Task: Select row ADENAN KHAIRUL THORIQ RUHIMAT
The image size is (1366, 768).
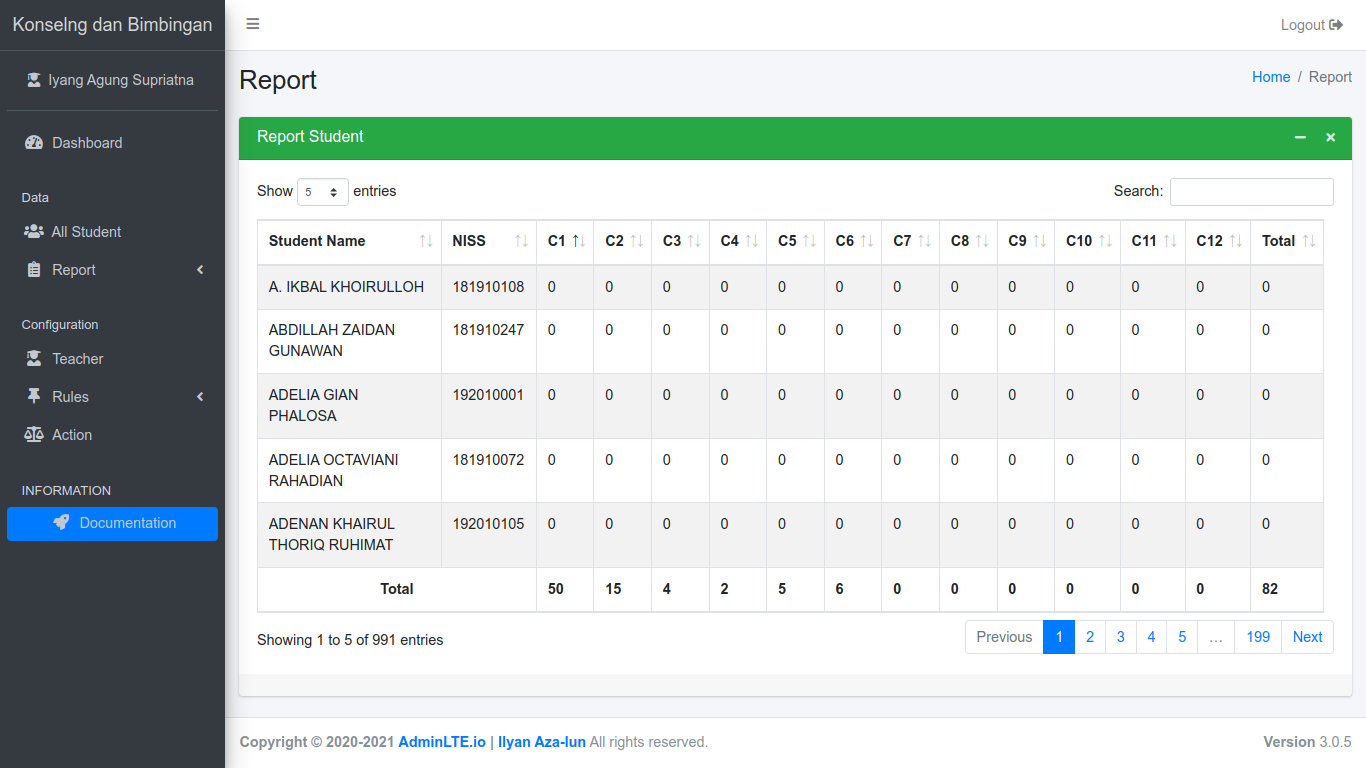Action: click(x=790, y=535)
